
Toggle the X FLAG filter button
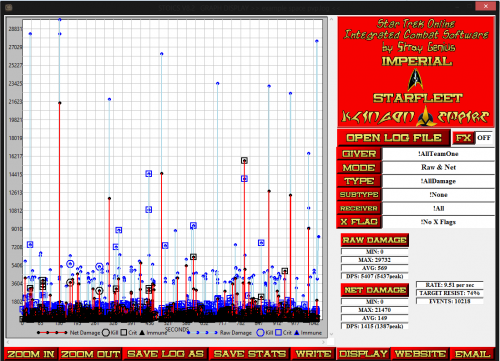(359, 222)
